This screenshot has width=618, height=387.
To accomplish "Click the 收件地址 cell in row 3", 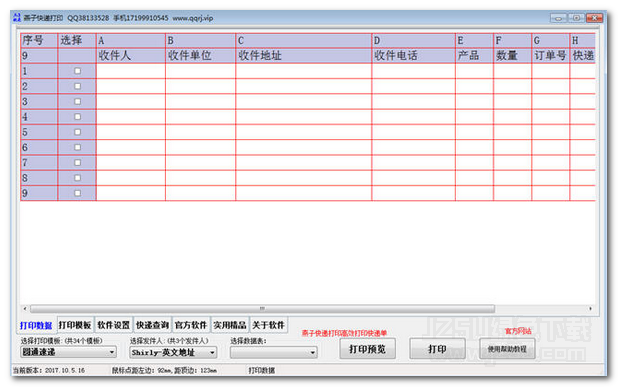I will click(303, 102).
